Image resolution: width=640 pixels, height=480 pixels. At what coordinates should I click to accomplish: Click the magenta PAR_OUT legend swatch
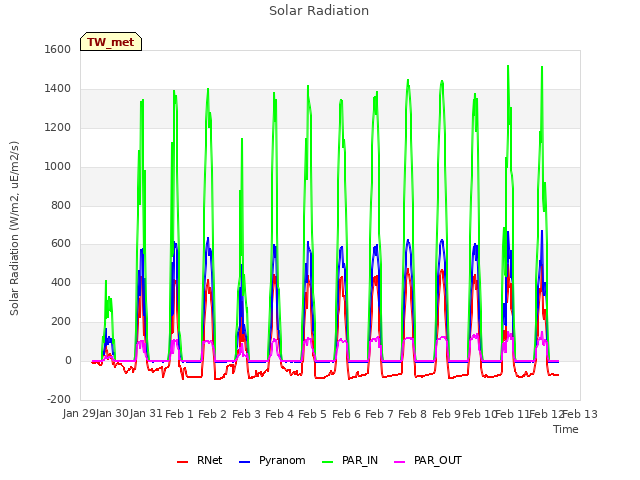coord(400,462)
